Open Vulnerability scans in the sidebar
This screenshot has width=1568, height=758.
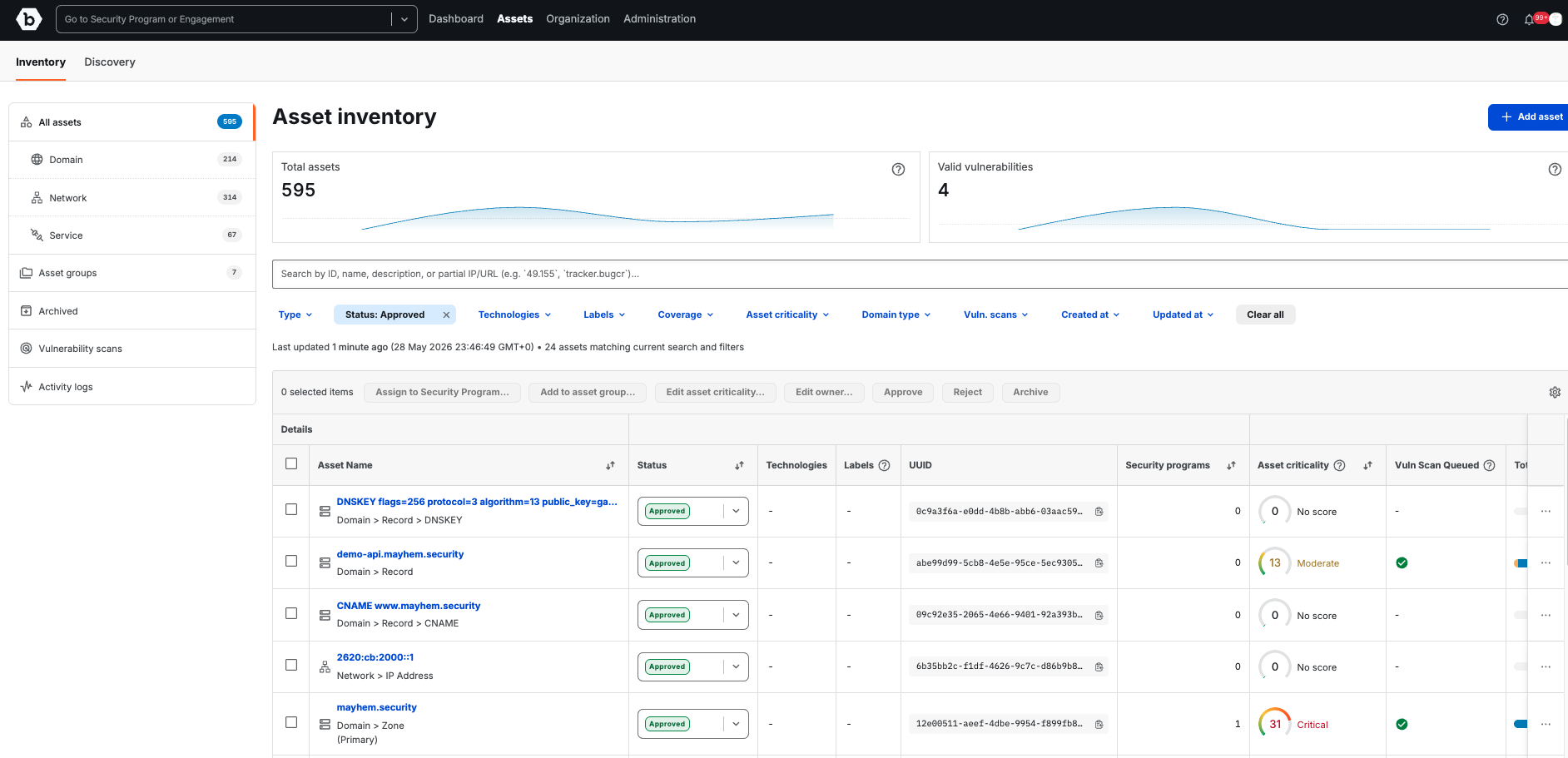[x=132, y=349]
